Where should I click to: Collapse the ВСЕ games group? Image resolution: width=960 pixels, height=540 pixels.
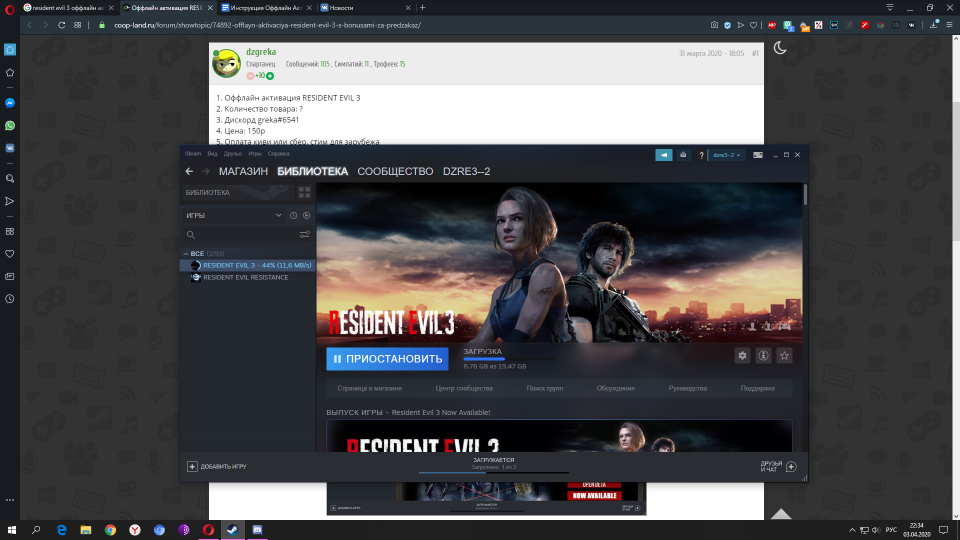(186, 253)
